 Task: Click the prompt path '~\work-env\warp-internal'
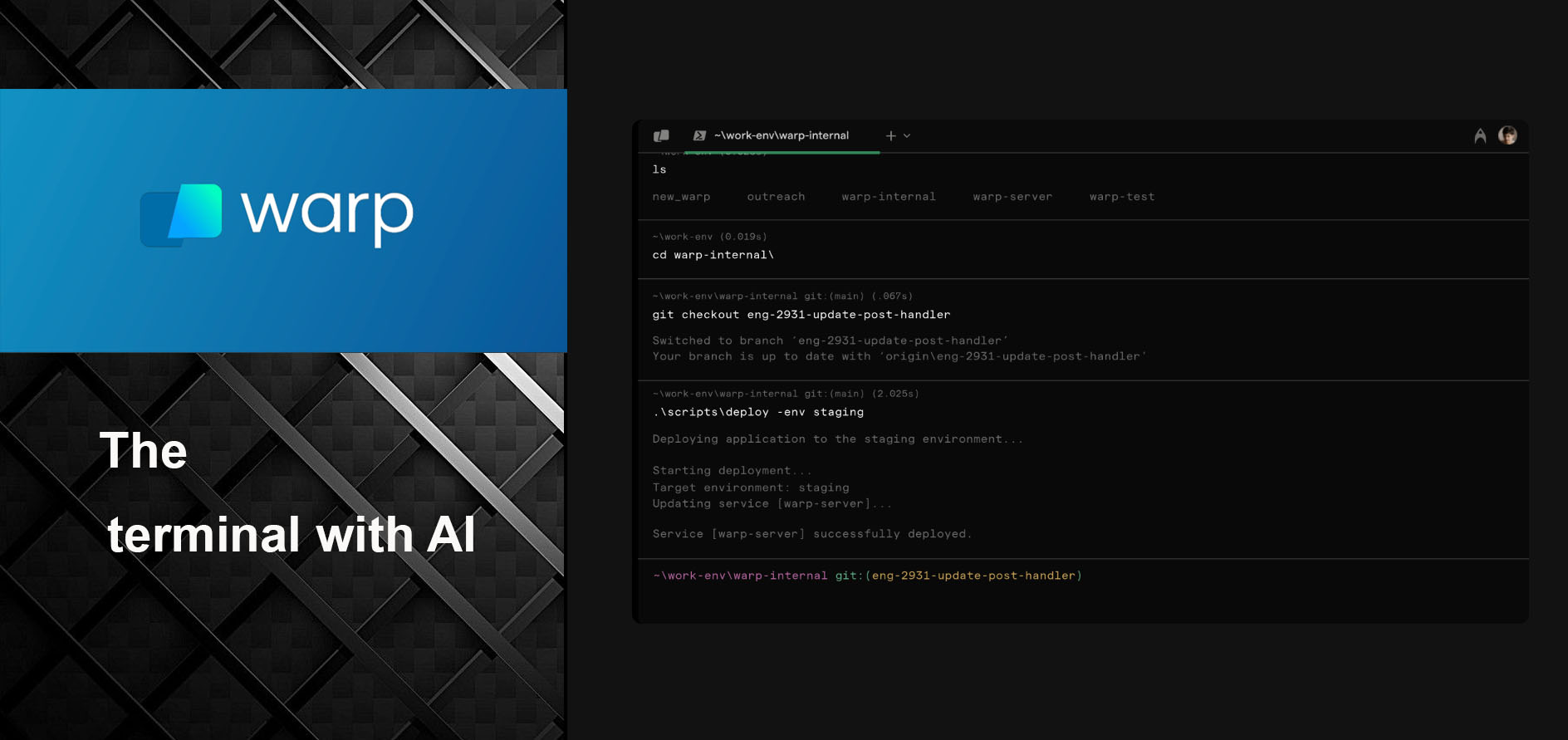740,576
